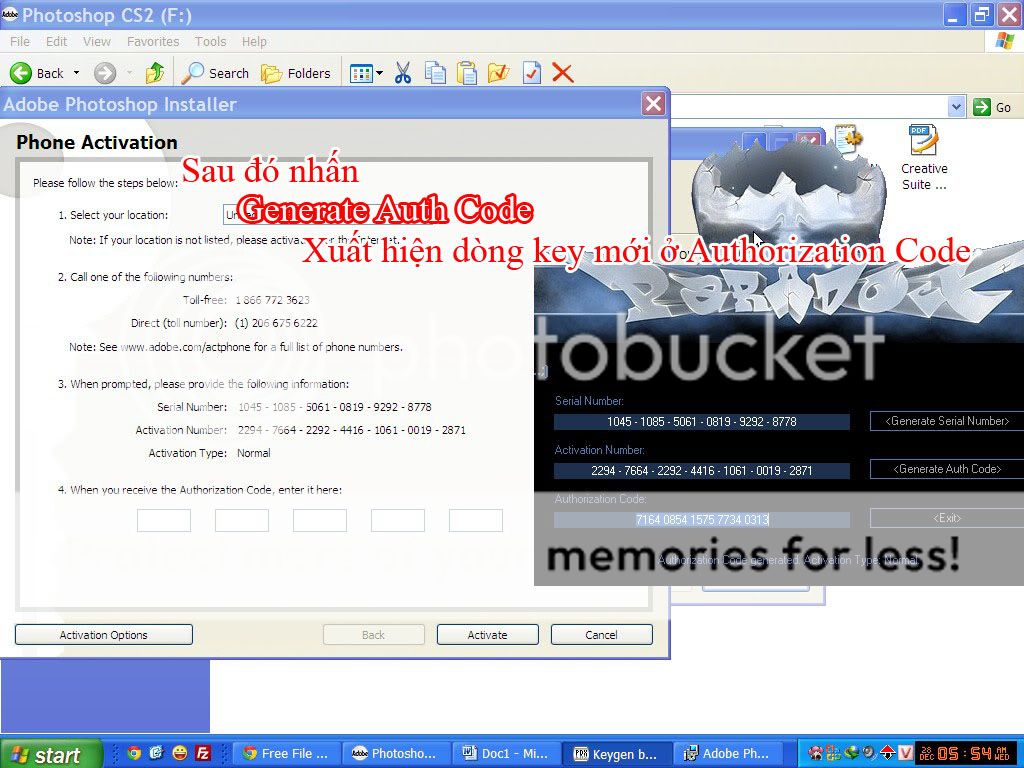This screenshot has width=1024, height=768.
Task: Click the fourth Authorization Code entry box
Action: [x=398, y=520]
